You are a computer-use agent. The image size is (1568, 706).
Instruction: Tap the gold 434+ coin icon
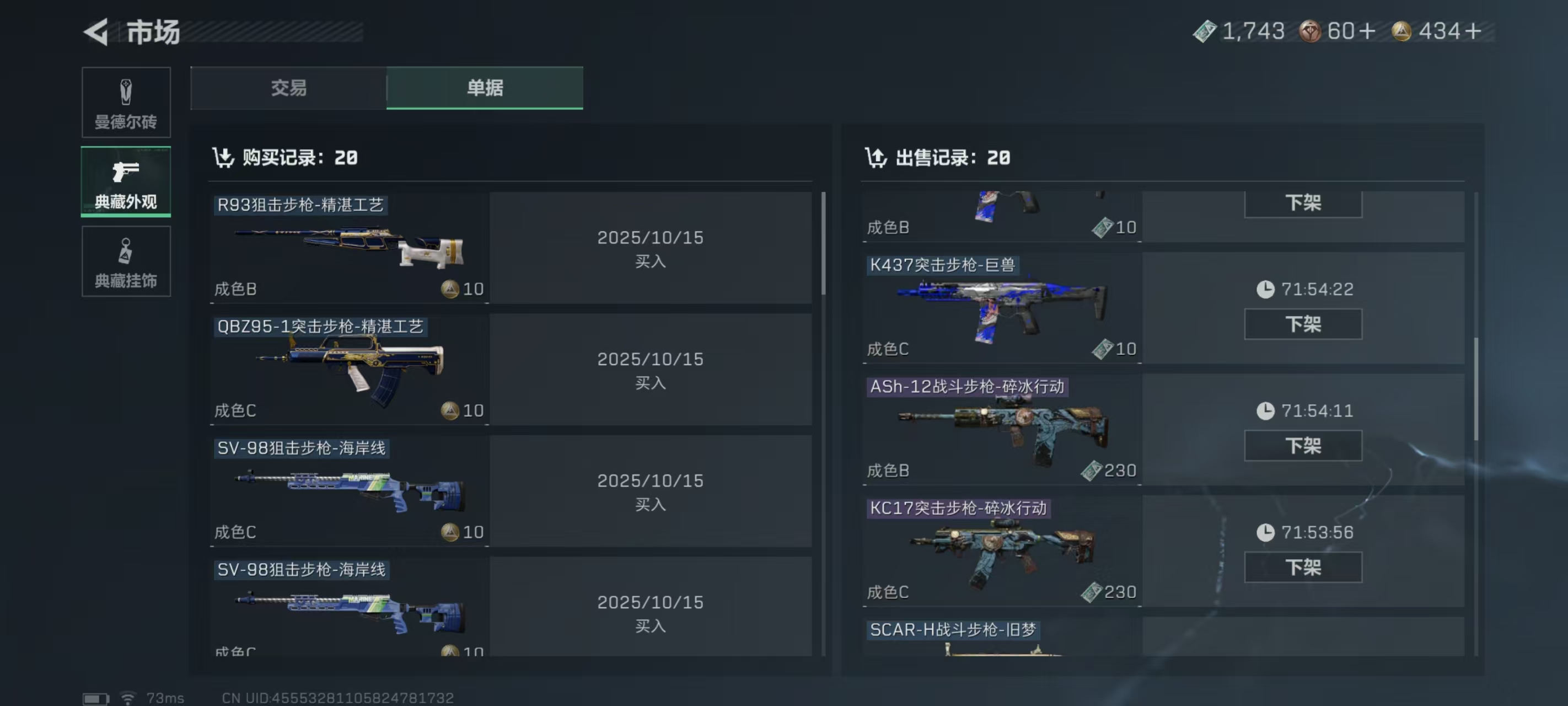click(1401, 31)
